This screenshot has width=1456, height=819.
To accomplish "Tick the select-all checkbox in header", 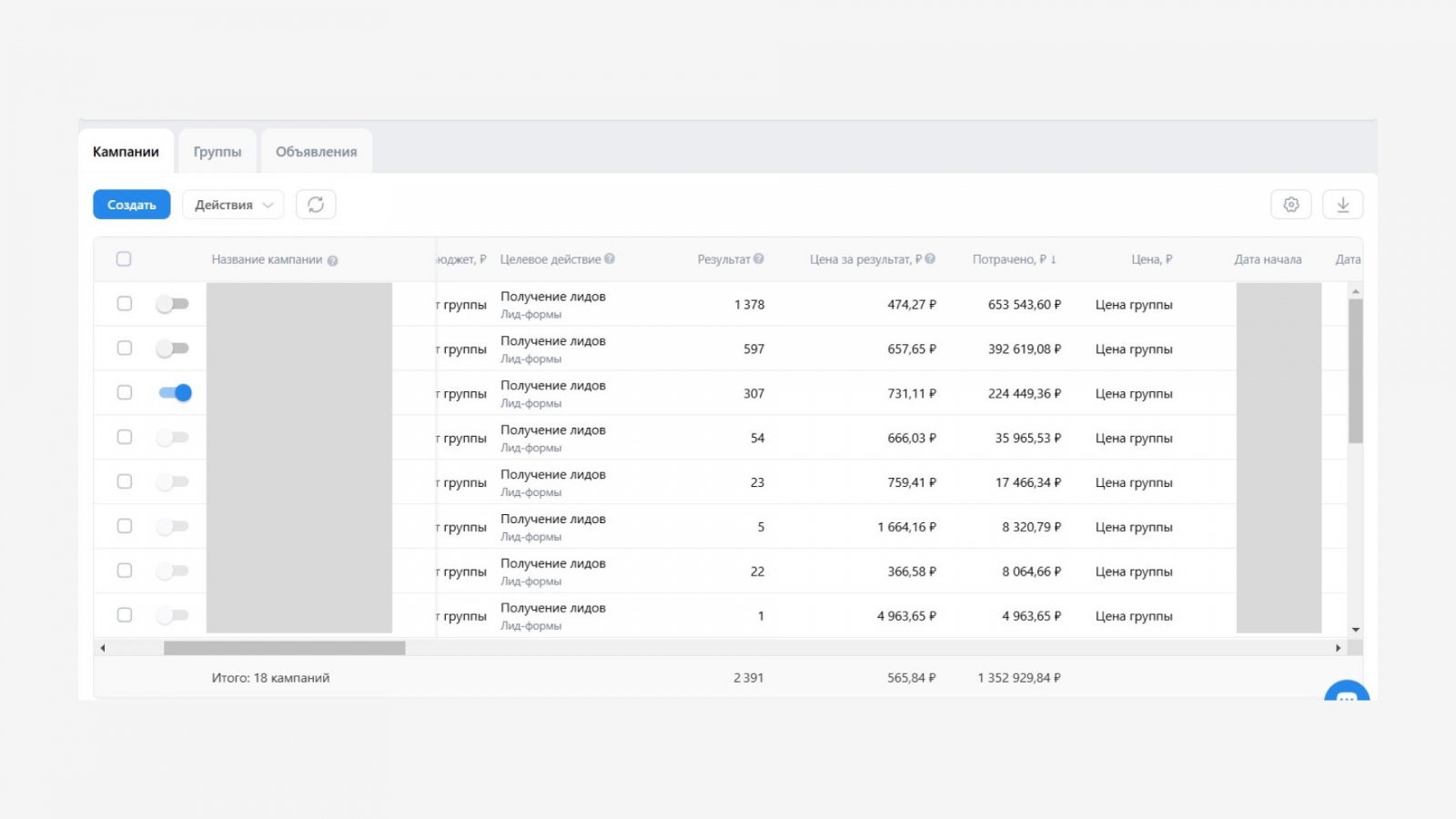I will pos(124,259).
